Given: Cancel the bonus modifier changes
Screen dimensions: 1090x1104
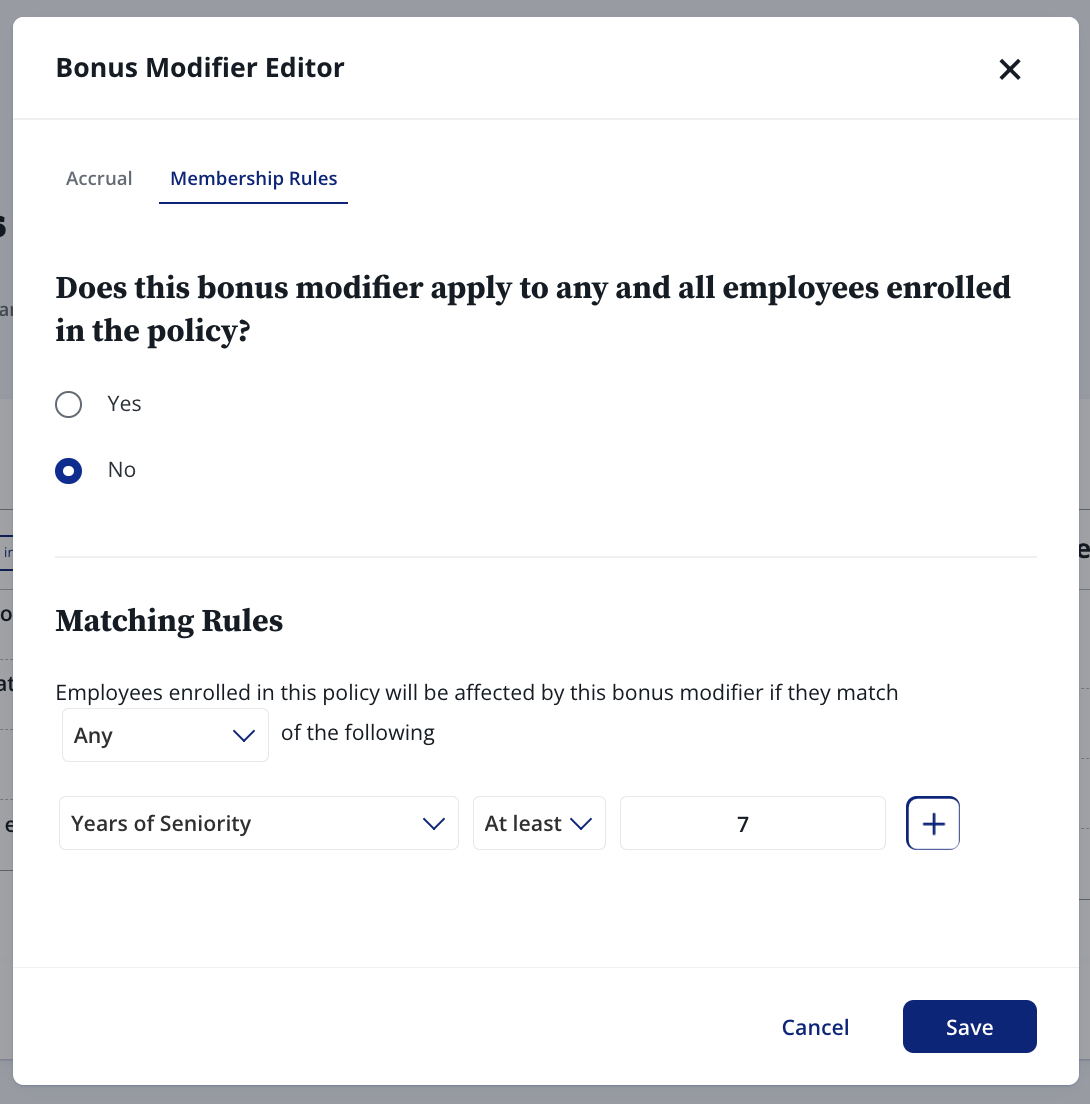Looking at the screenshot, I should 815,1027.
